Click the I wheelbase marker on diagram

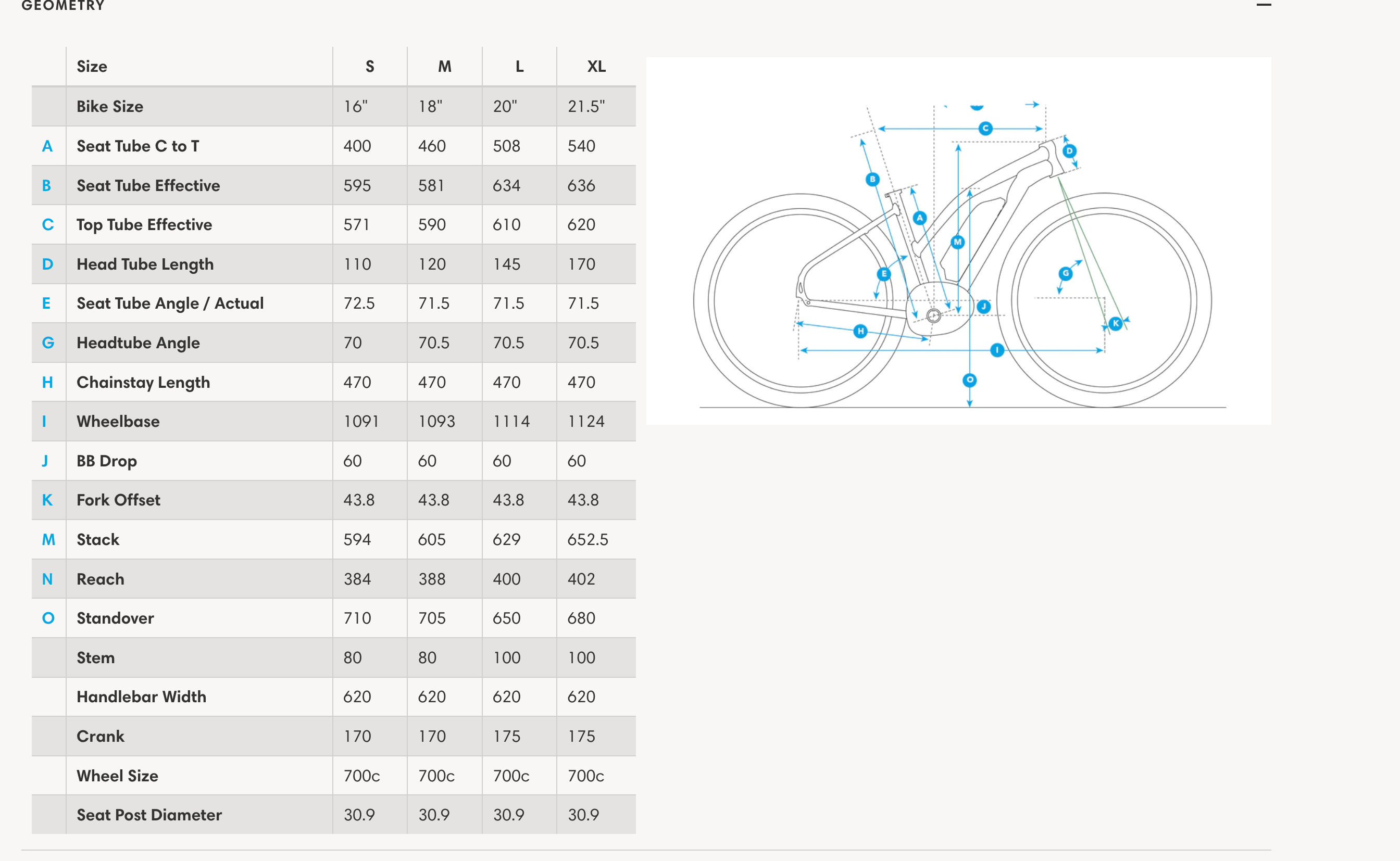point(997,350)
